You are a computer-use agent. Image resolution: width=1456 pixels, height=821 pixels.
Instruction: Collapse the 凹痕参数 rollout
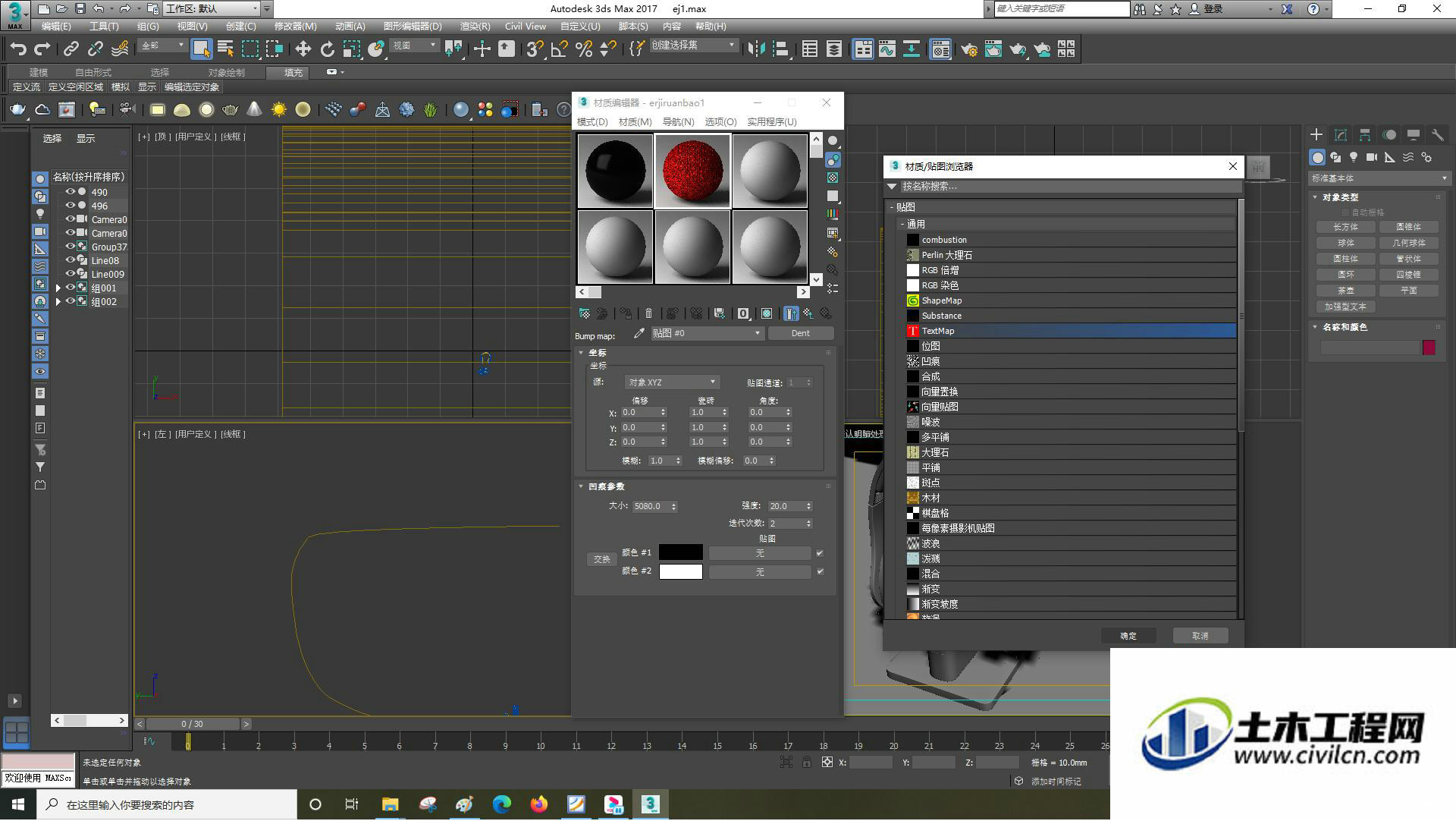point(582,486)
